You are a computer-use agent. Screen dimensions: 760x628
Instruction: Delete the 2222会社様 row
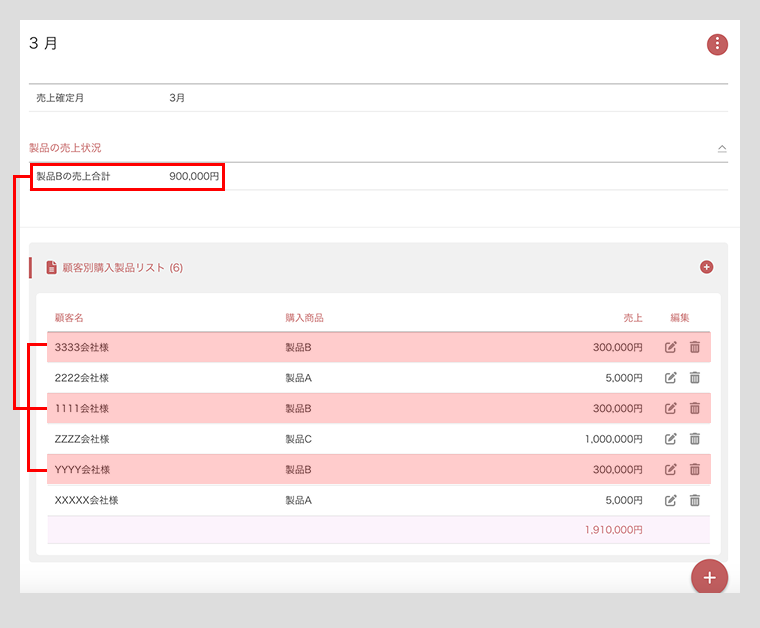click(x=695, y=378)
